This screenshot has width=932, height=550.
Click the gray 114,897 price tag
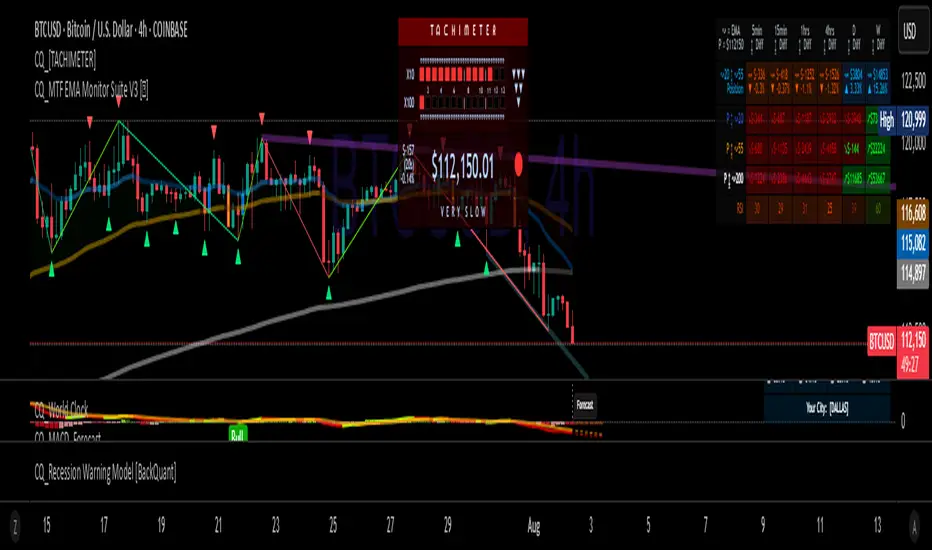(913, 273)
